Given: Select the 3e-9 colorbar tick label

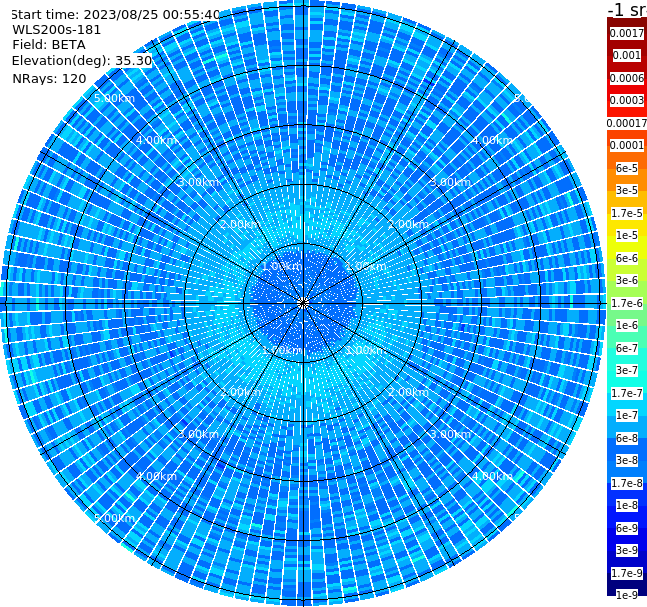Looking at the screenshot, I should click(x=627, y=550).
